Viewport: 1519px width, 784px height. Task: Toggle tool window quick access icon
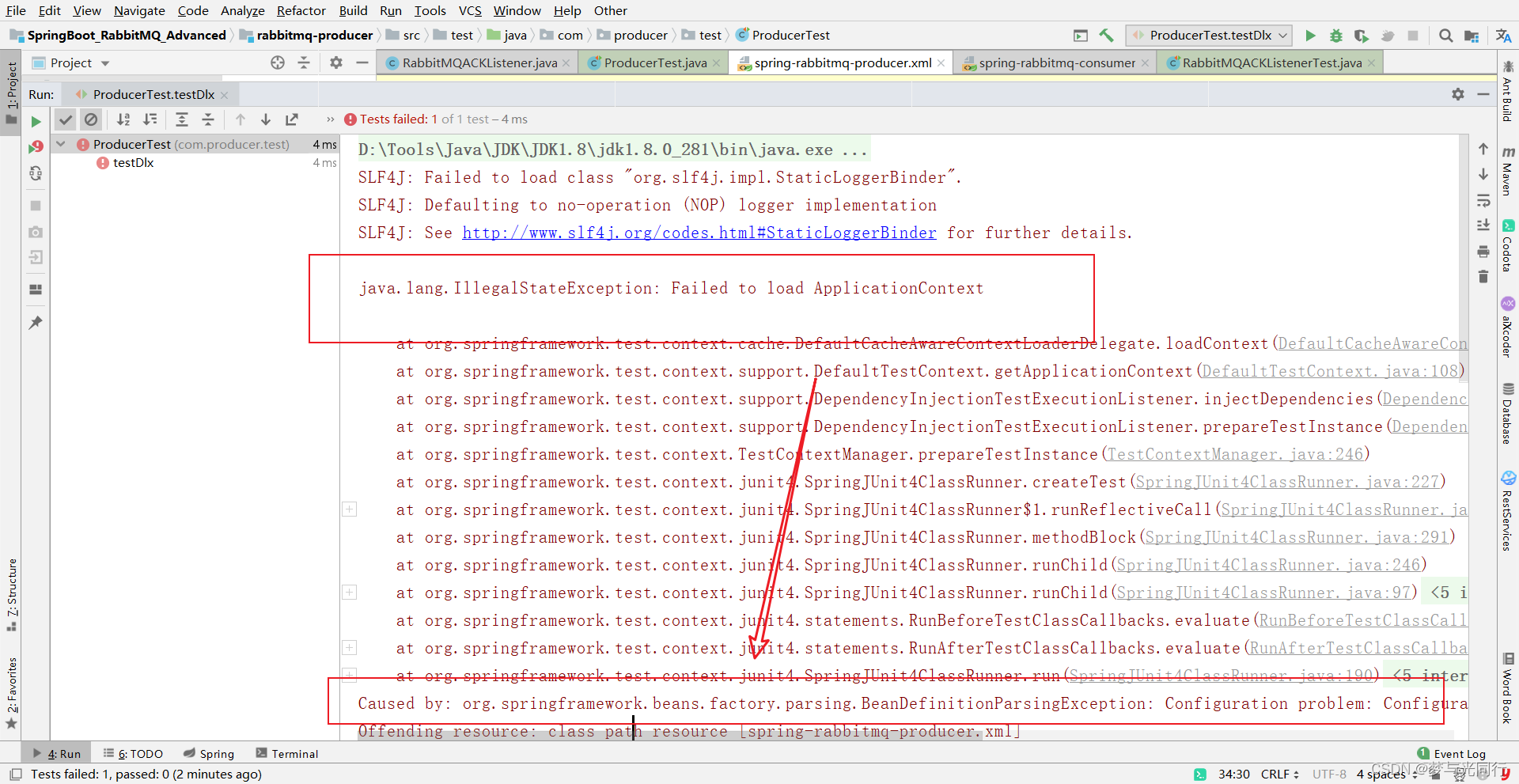point(16,773)
